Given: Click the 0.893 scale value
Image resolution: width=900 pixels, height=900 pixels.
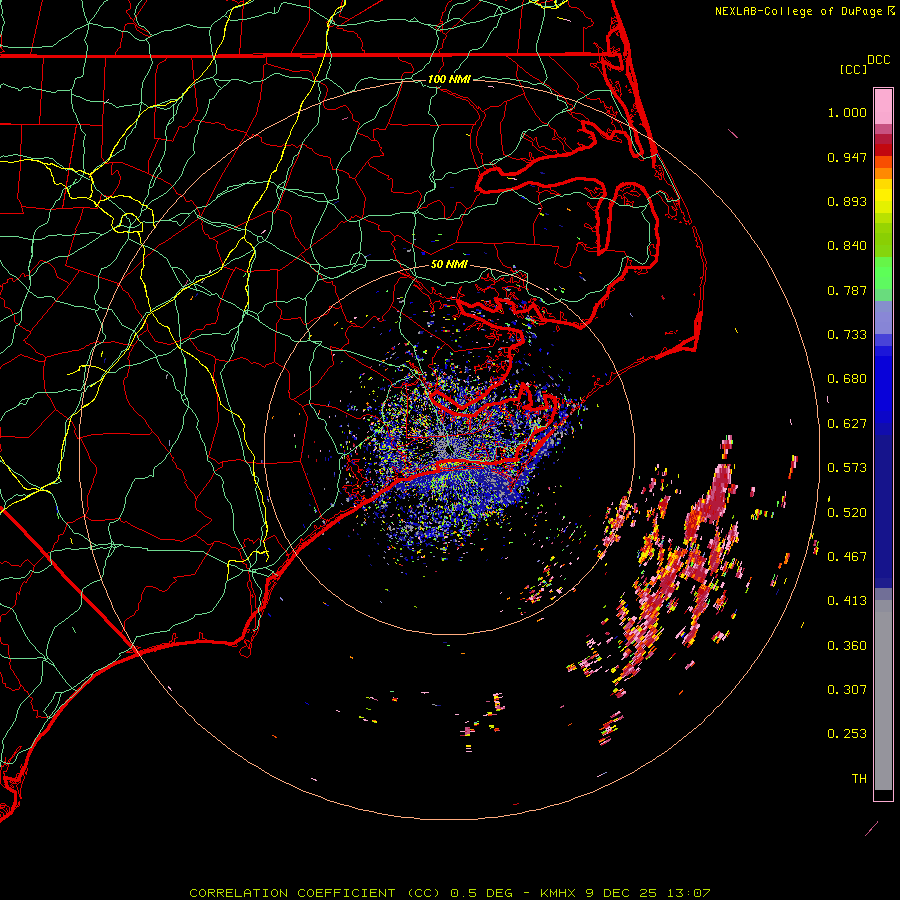Looking at the screenshot, I should pos(847,201).
